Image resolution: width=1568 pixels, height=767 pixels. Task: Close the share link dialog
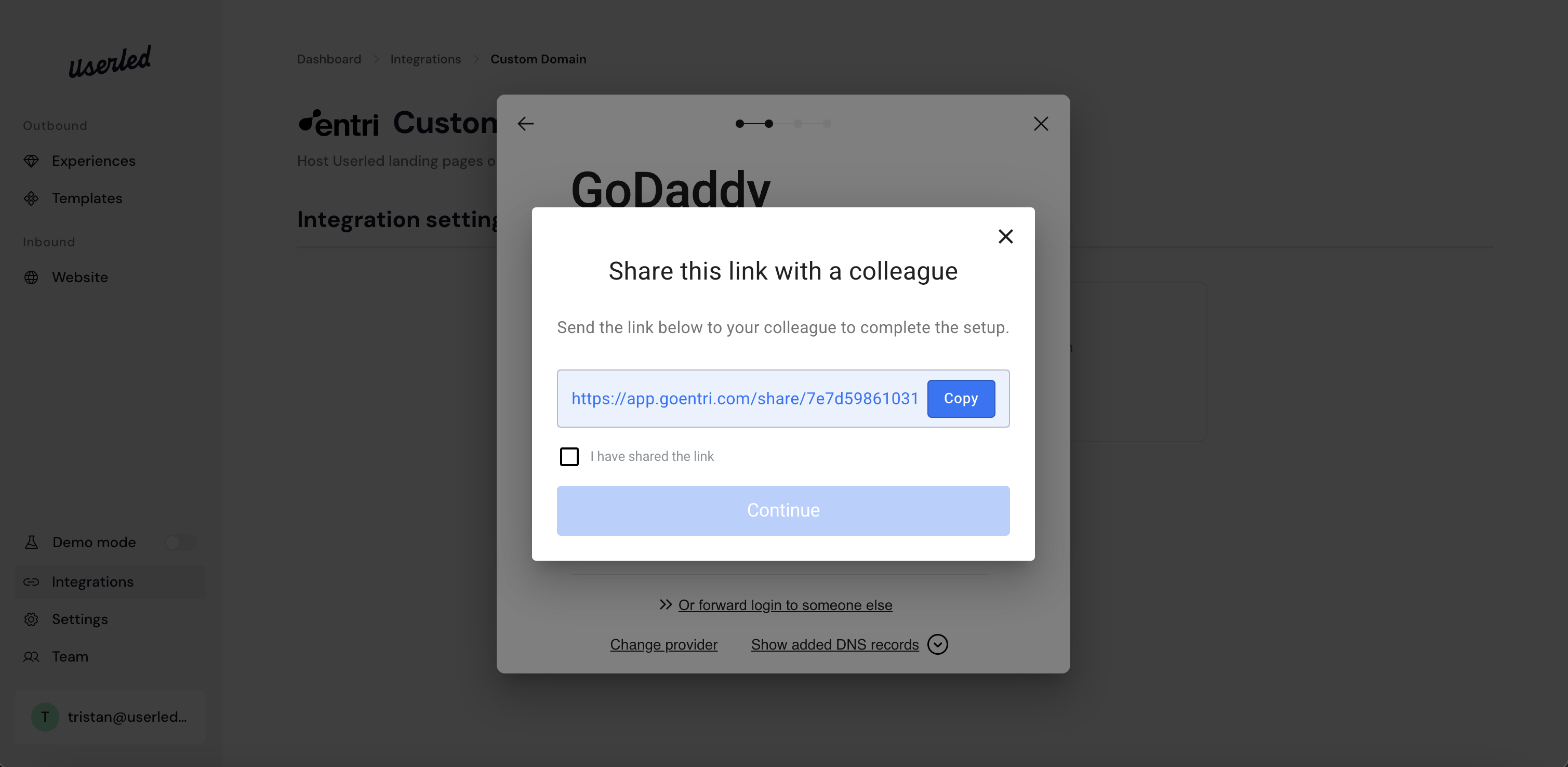coord(1005,236)
